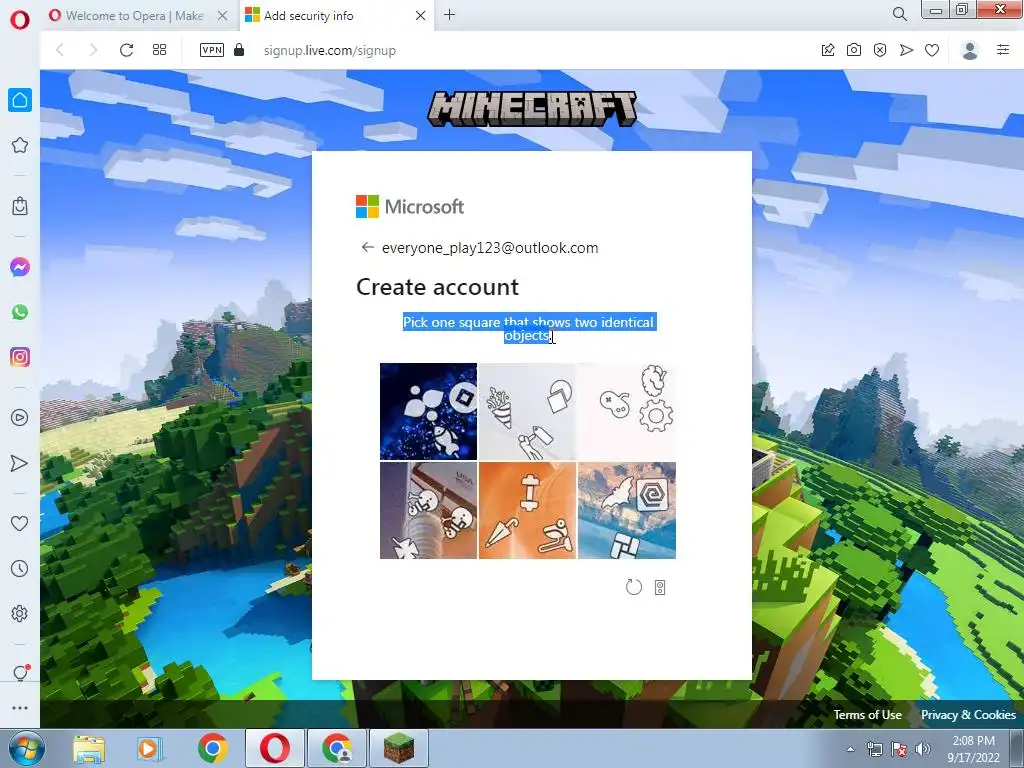The width and height of the screenshot is (1024, 768).
Task: Switch to Add security info tab
Action: [308, 16]
